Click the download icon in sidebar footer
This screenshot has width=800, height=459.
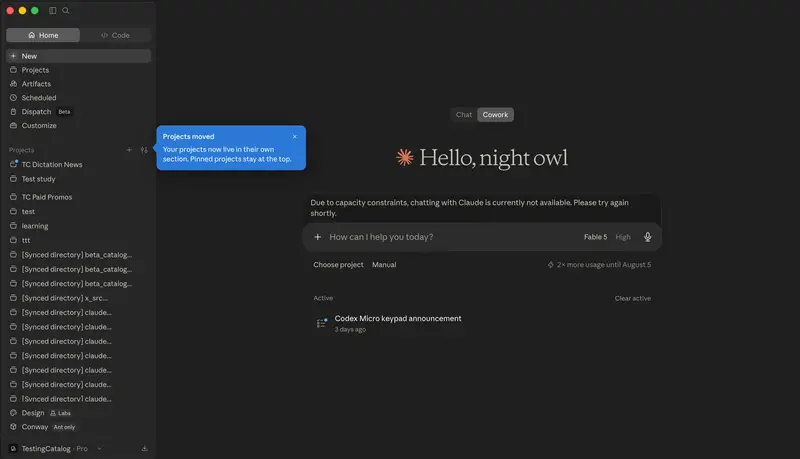[144, 449]
